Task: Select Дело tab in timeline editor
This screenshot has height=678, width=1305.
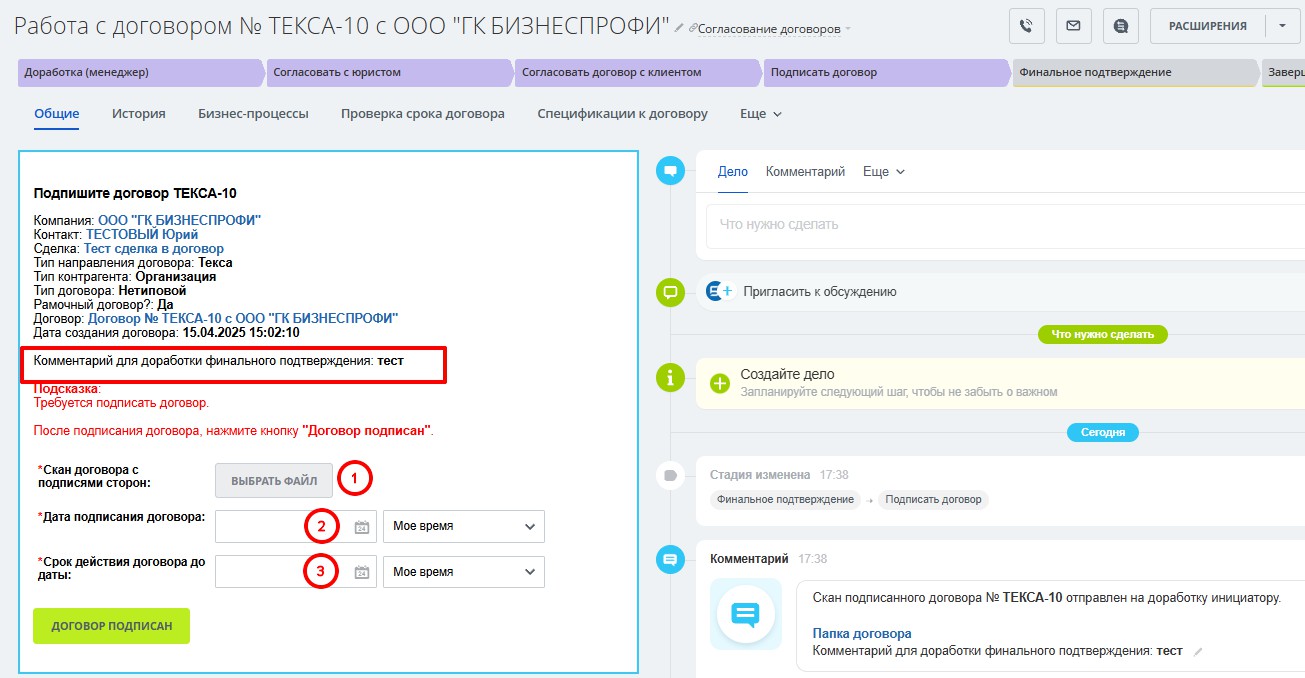Action: click(x=733, y=172)
